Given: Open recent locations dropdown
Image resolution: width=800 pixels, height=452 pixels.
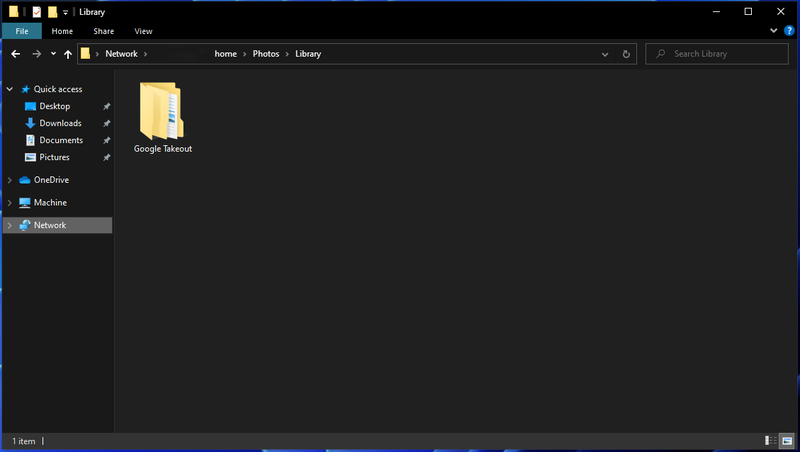Looking at the screenshot, I should [x=53, y=54].
